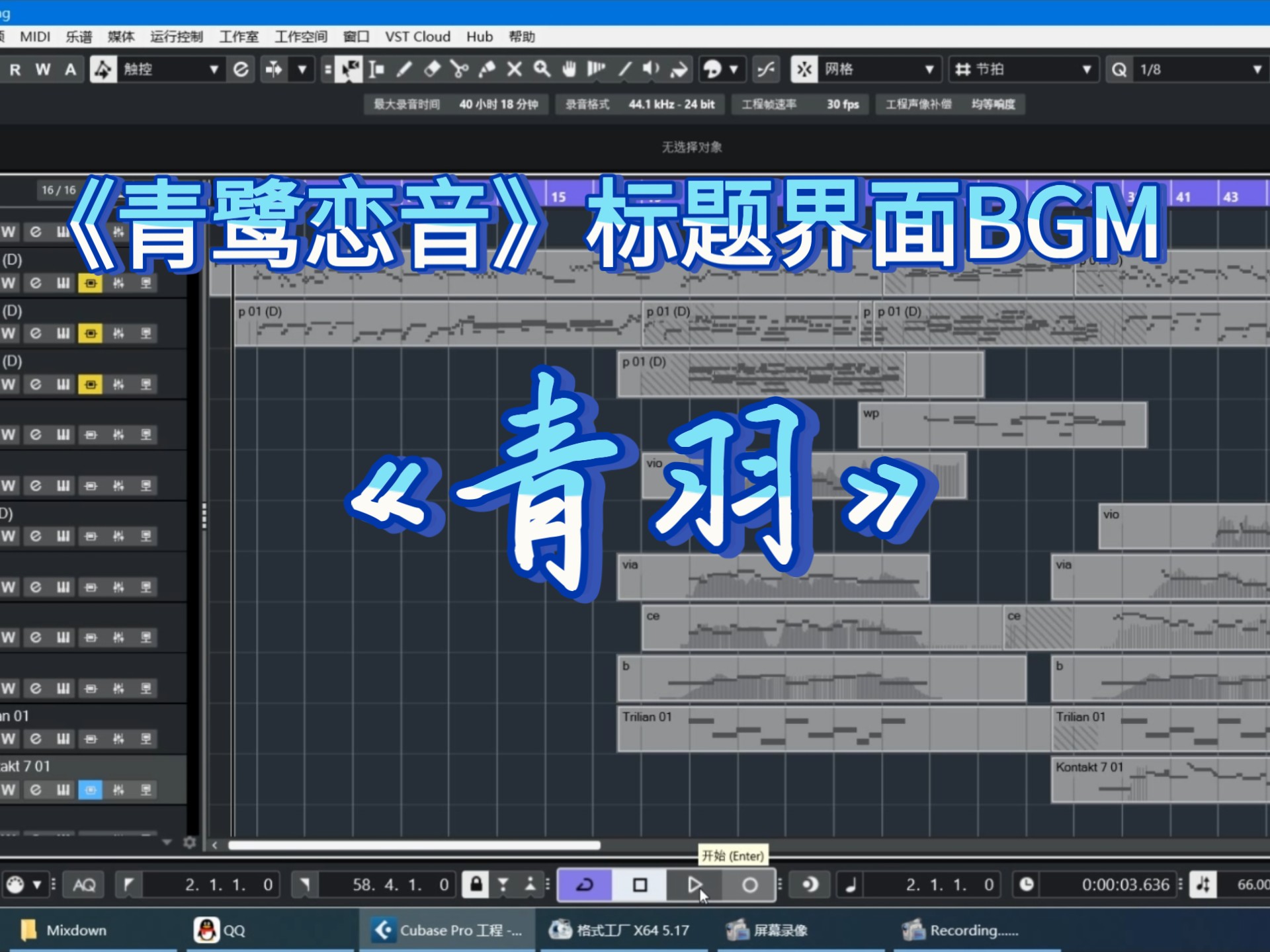Open the VST Cloud menu
Image resolution: width=1270 pixels, height=952 pixels.
tap(417, 37)
